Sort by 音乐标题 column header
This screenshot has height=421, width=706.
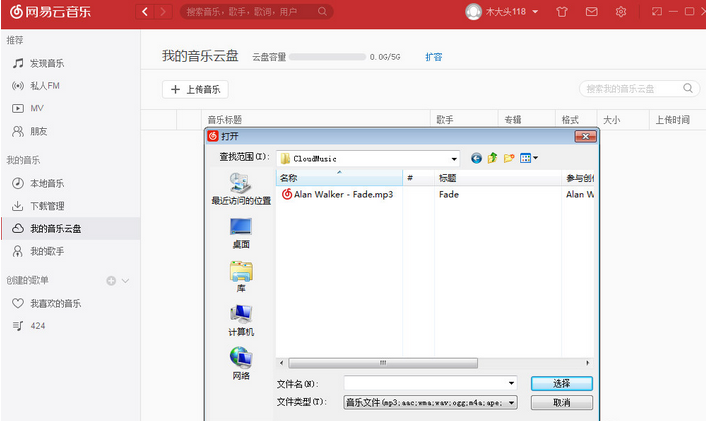316,120
